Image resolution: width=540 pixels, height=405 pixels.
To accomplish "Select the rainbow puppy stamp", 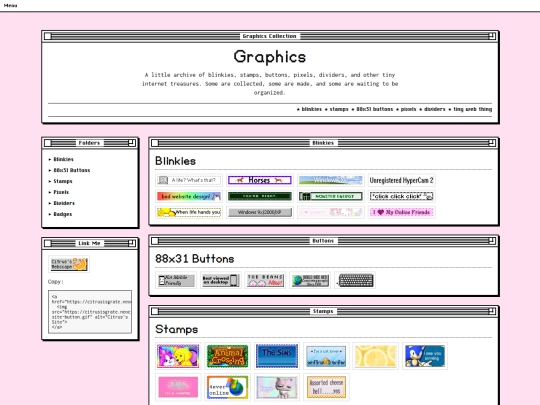I will coord(178,356).
